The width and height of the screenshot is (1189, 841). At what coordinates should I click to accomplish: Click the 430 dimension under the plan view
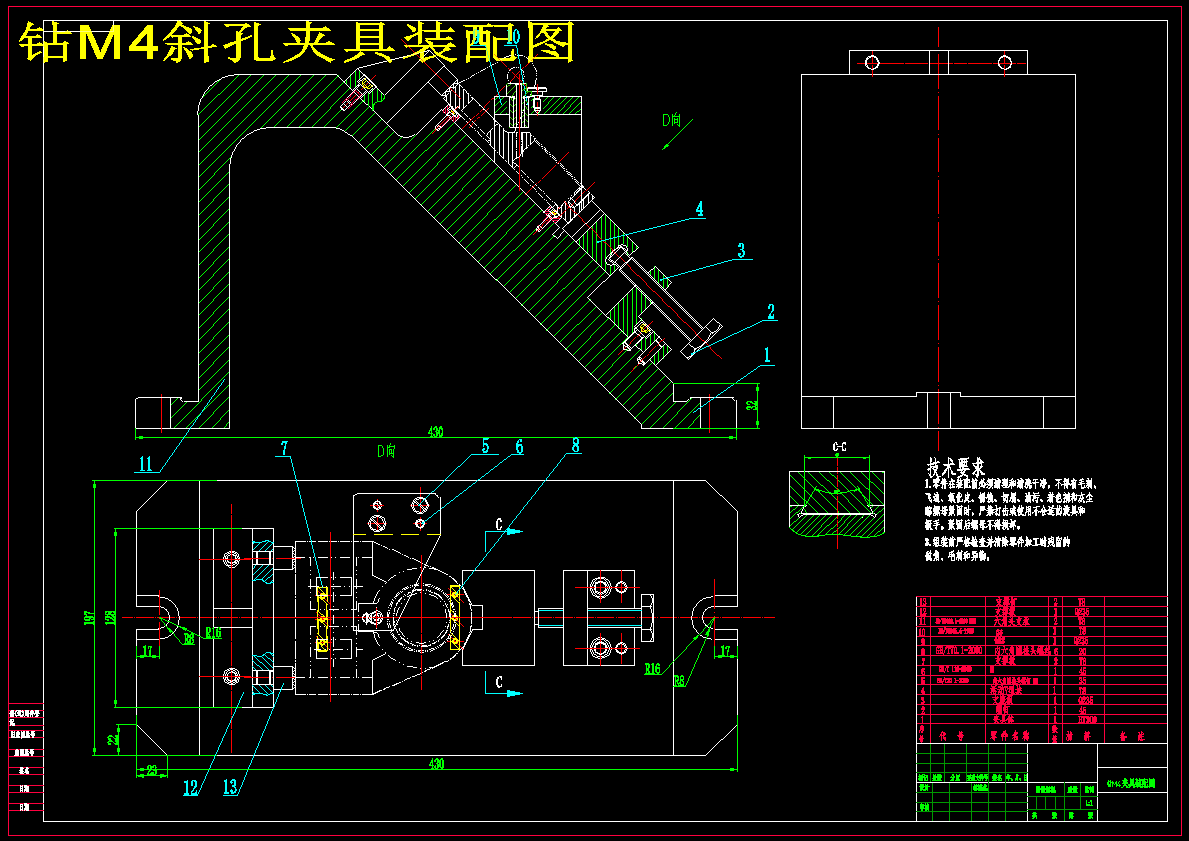click(436, 764)
